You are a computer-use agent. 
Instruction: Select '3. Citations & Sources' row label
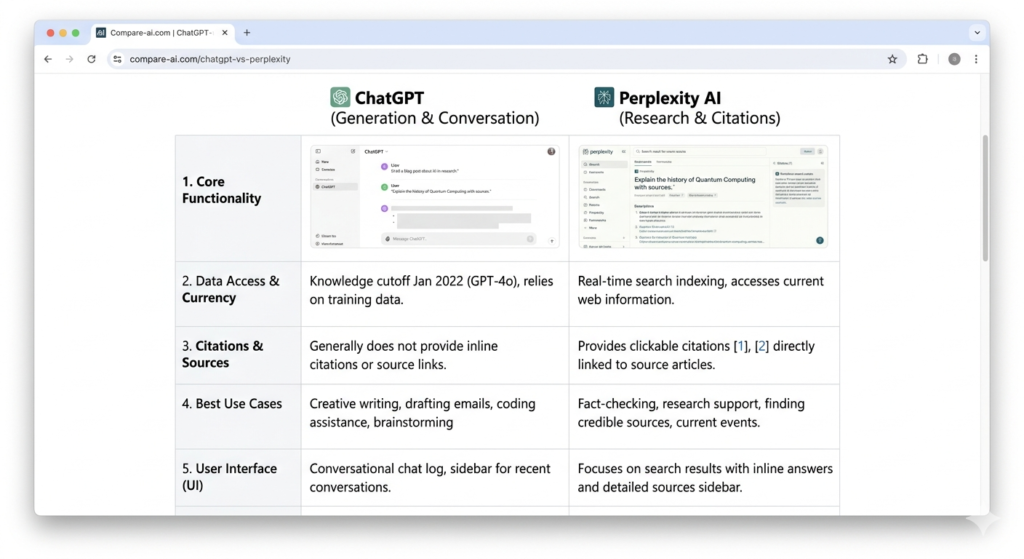click(x=223, y=354)
